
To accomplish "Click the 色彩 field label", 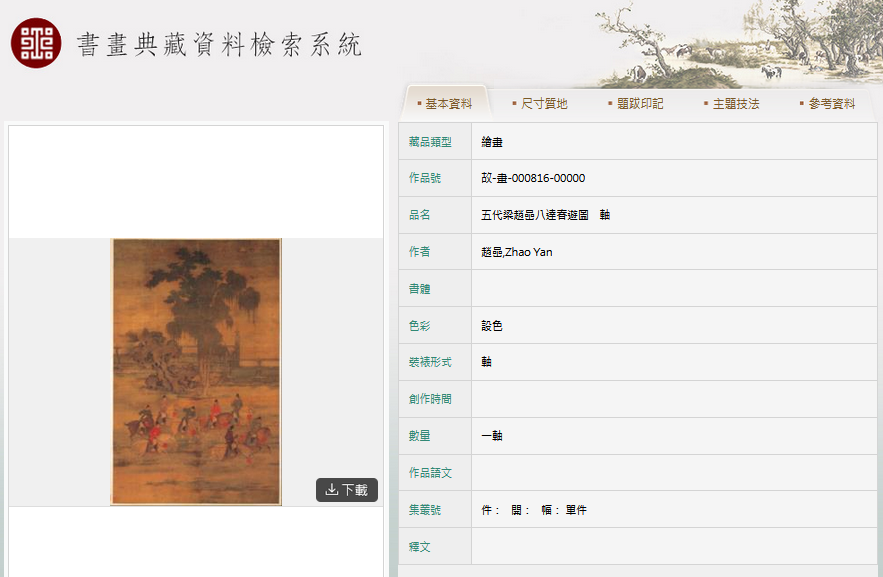I will 420,325.
